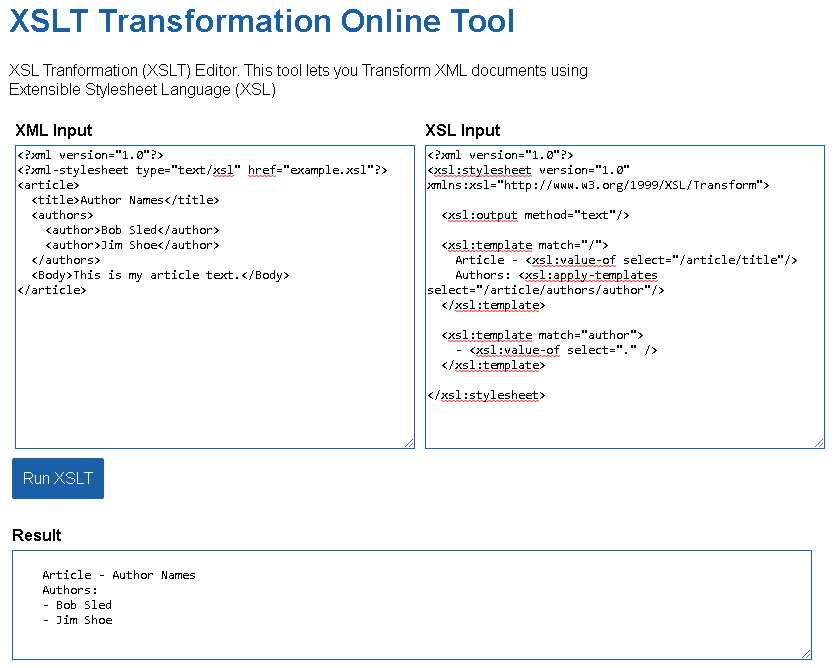Screen dimensions: 834x668
Task: Click the XSL Tranformation Editor description text
Action: [x=298, y=80]
